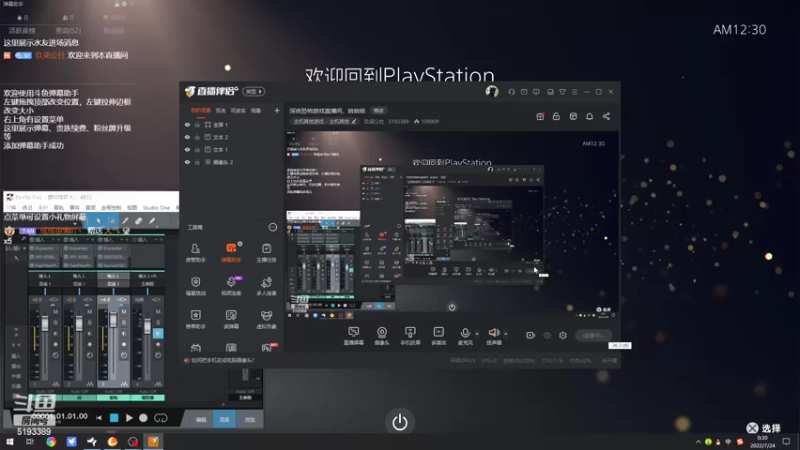800x450 pixels.
Task: Open the 虚拟形象 bear-face tool
Action: [x=266, y=319]
